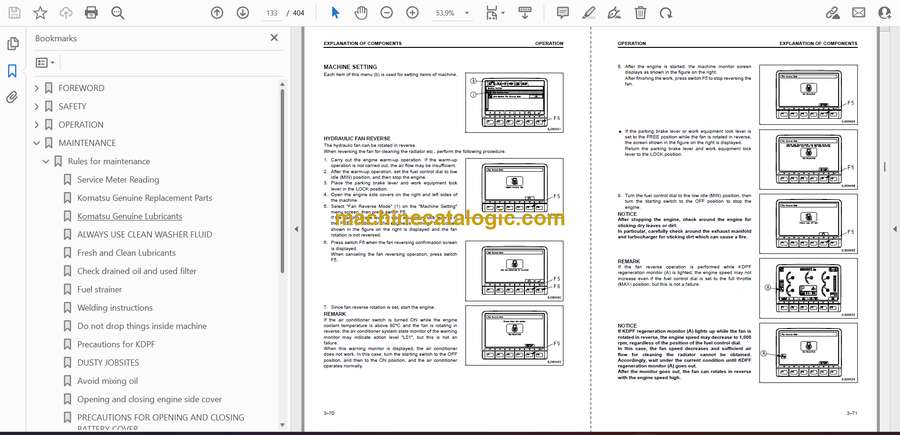Expand the FOREWORD bookmark
Screen dimensions: 900x435
pyautogui.click(x=37, y=88)
